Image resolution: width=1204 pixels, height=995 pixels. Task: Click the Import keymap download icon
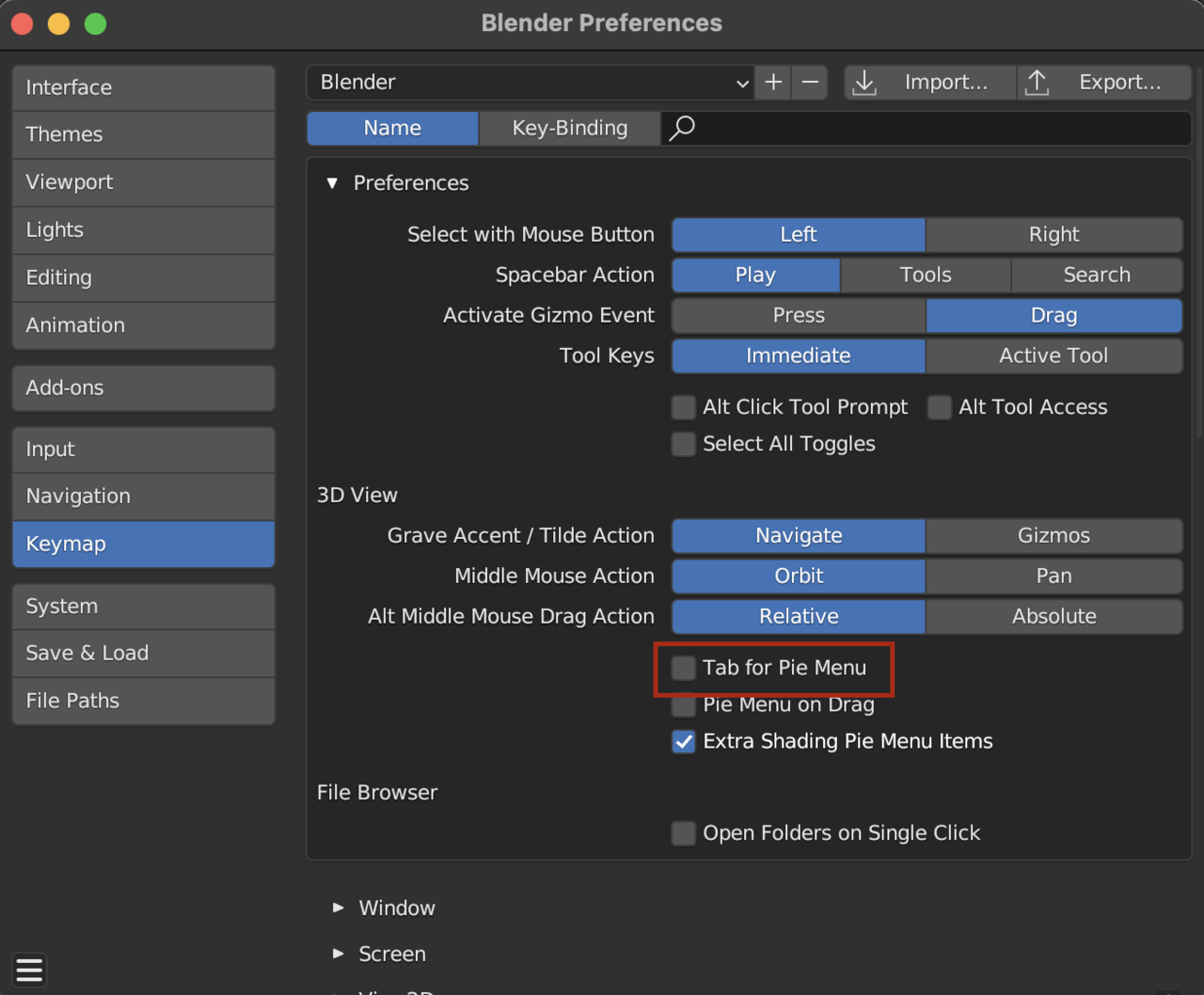point(864,83)
